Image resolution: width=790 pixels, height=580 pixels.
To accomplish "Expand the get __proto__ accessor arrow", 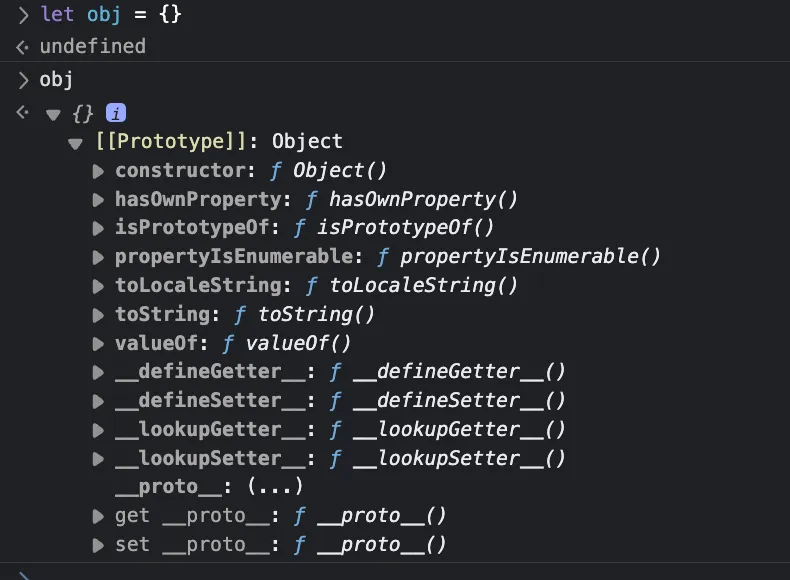I will pyautogui.click(x=98, y=517).
